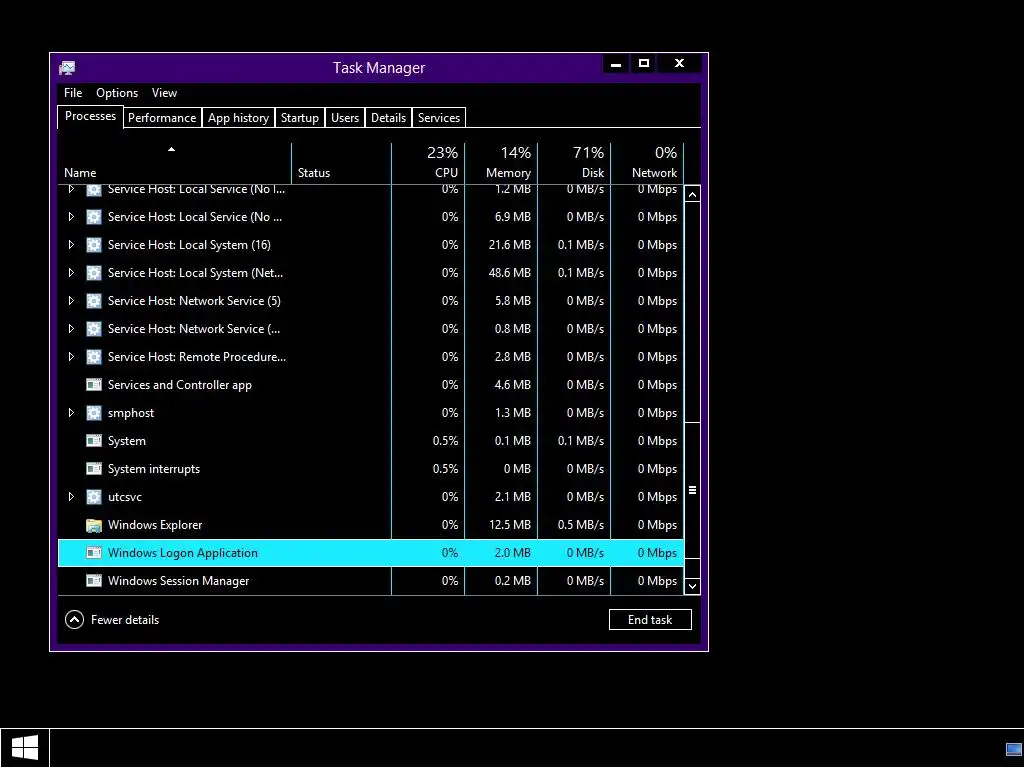This screenshot has width=1024, height=768.
Task: Select the System interrupts row
Action: tap(371, 469)
